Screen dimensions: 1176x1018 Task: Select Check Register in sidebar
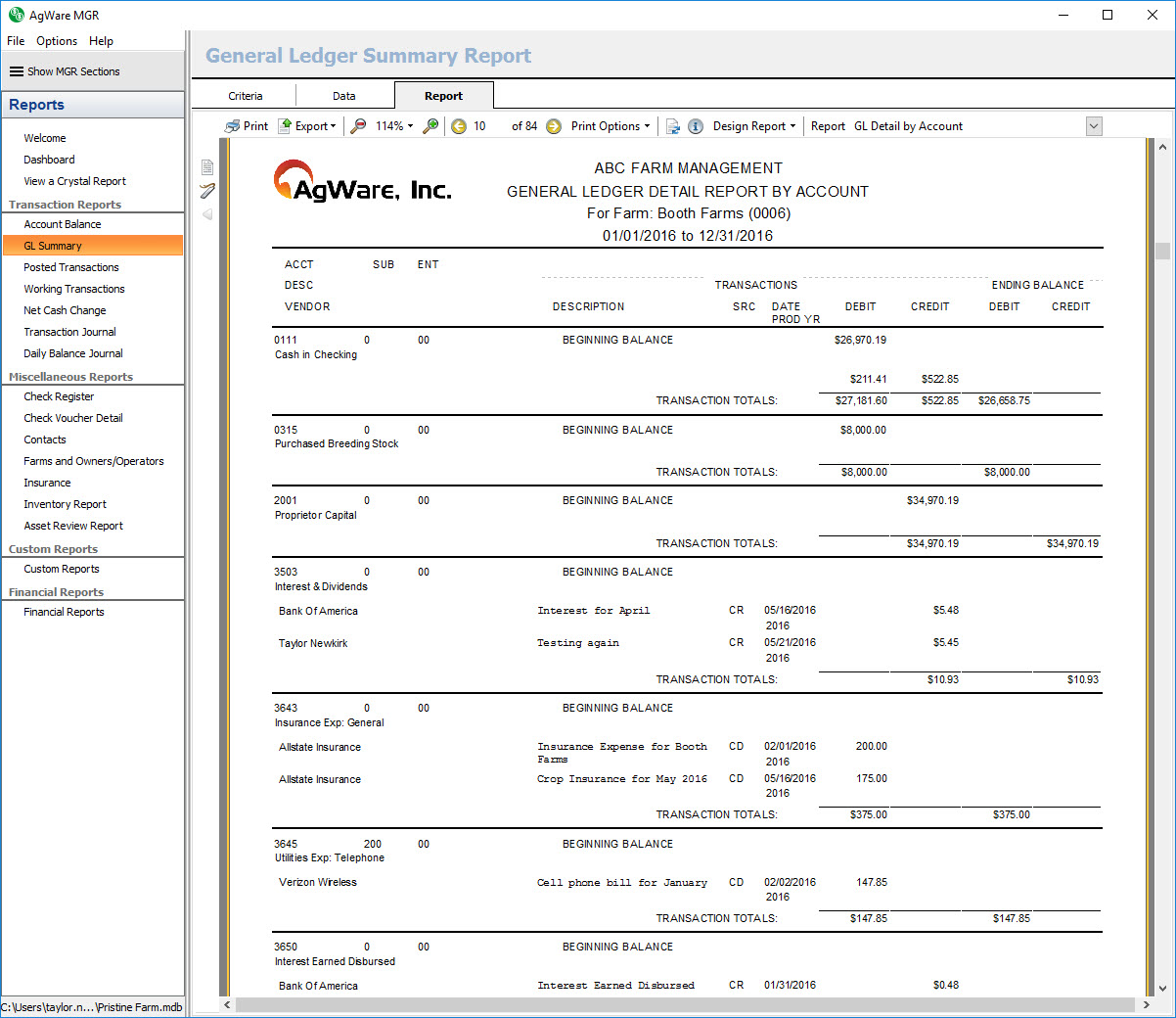pyautogui.click(x=59, y=396)
